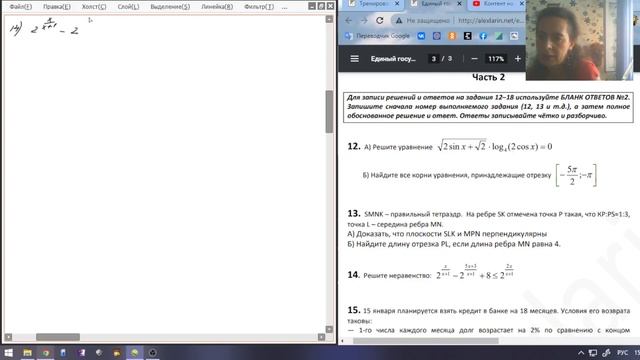Open Chrome from the taskbar
The image size is (640, 360).
pos(46,353)
